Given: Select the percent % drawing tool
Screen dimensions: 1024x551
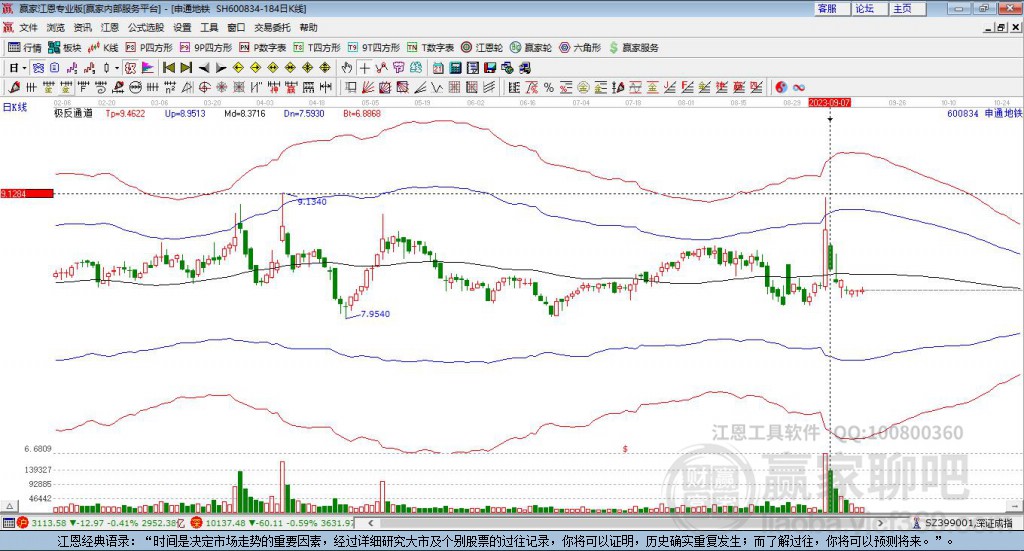Looking at the screenshot, I should point(549,87).
